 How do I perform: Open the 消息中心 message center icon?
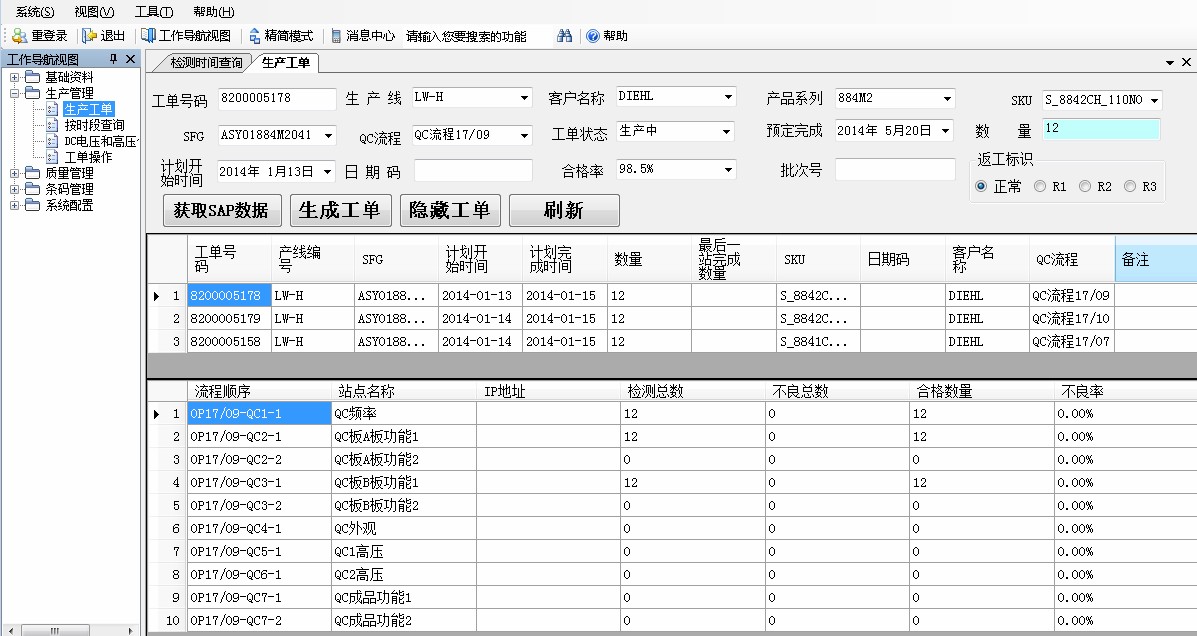[336, 36]
